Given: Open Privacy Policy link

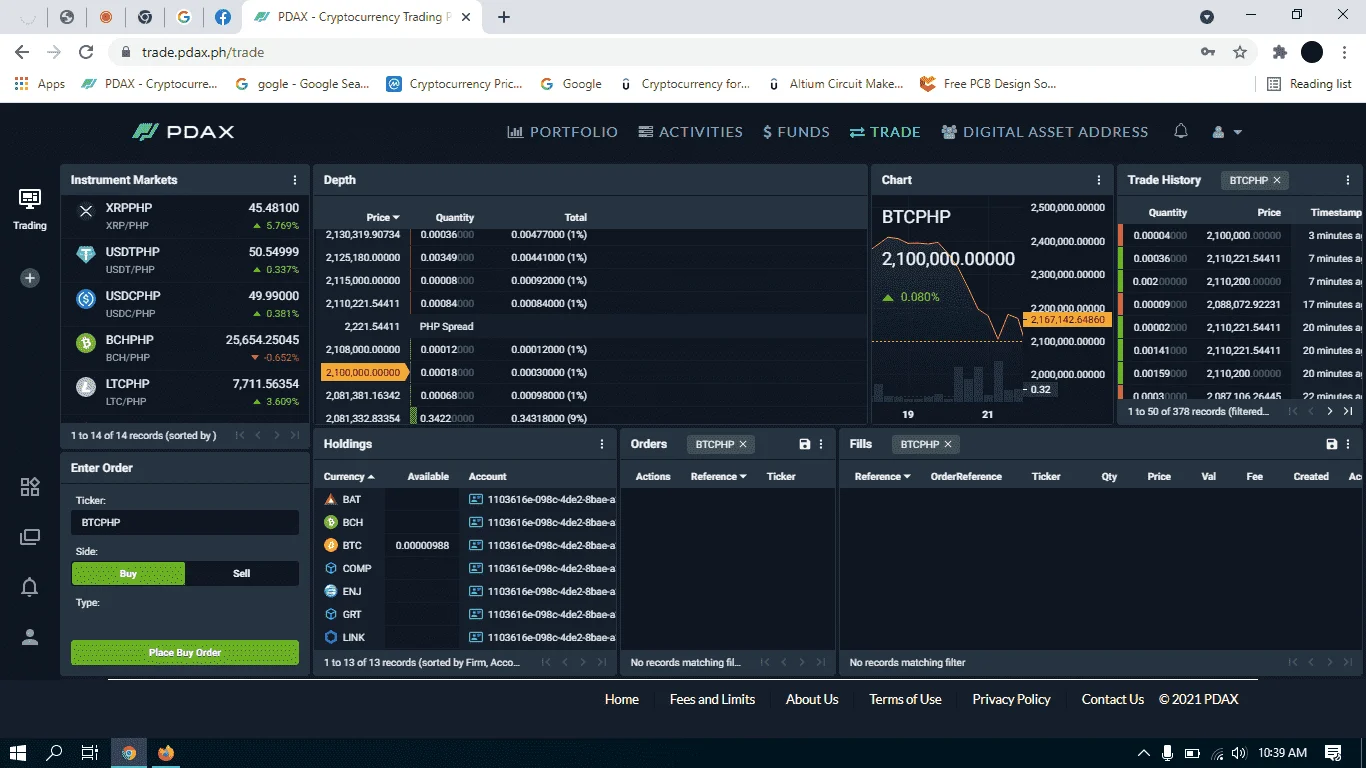Looking at the screenshot, I should [1011, 699].
